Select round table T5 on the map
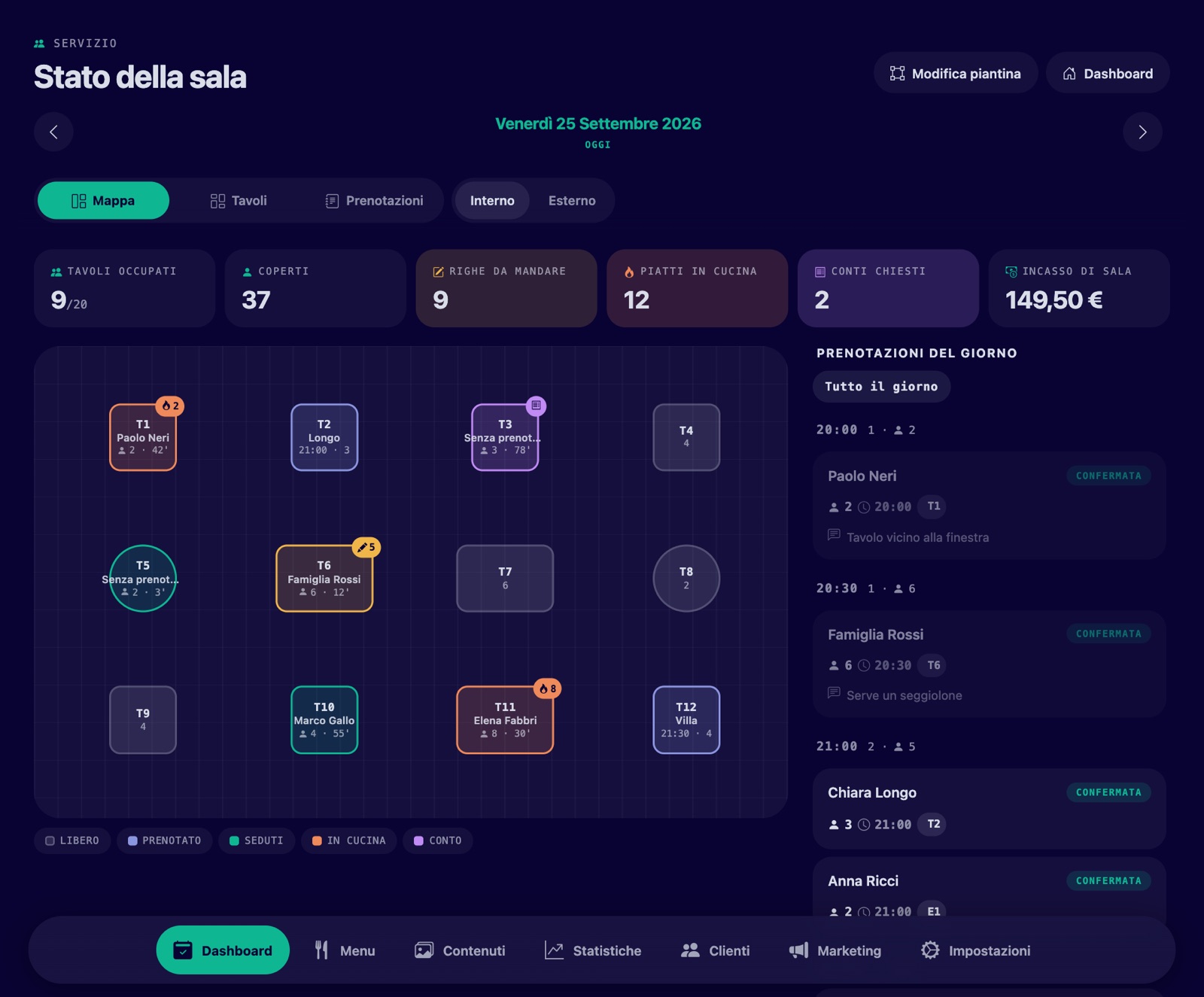 [x=143, y=578]
